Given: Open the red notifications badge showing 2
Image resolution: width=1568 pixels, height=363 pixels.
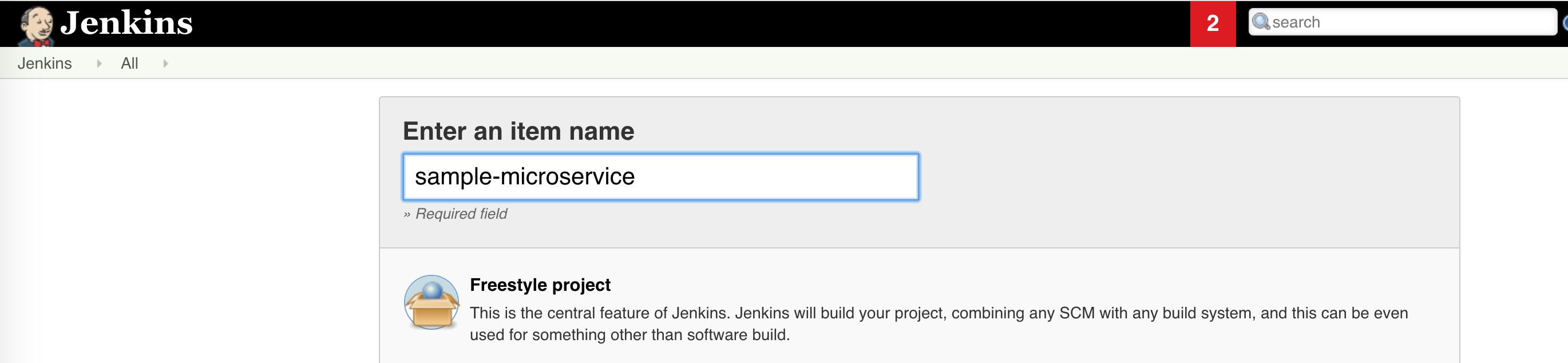Looking at the screenshot, I should click(1213, 23).
